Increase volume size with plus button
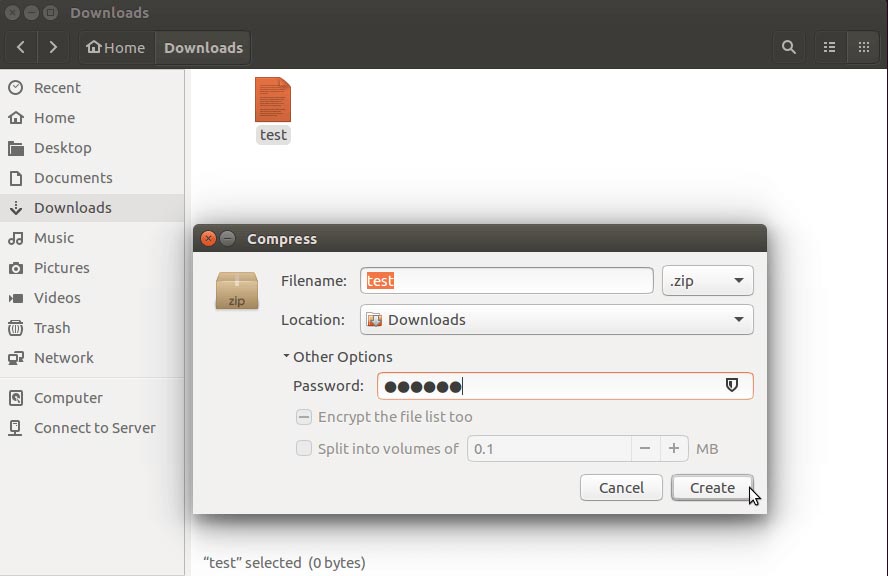Viewport: 888px width, 576px height. point(673,449)
